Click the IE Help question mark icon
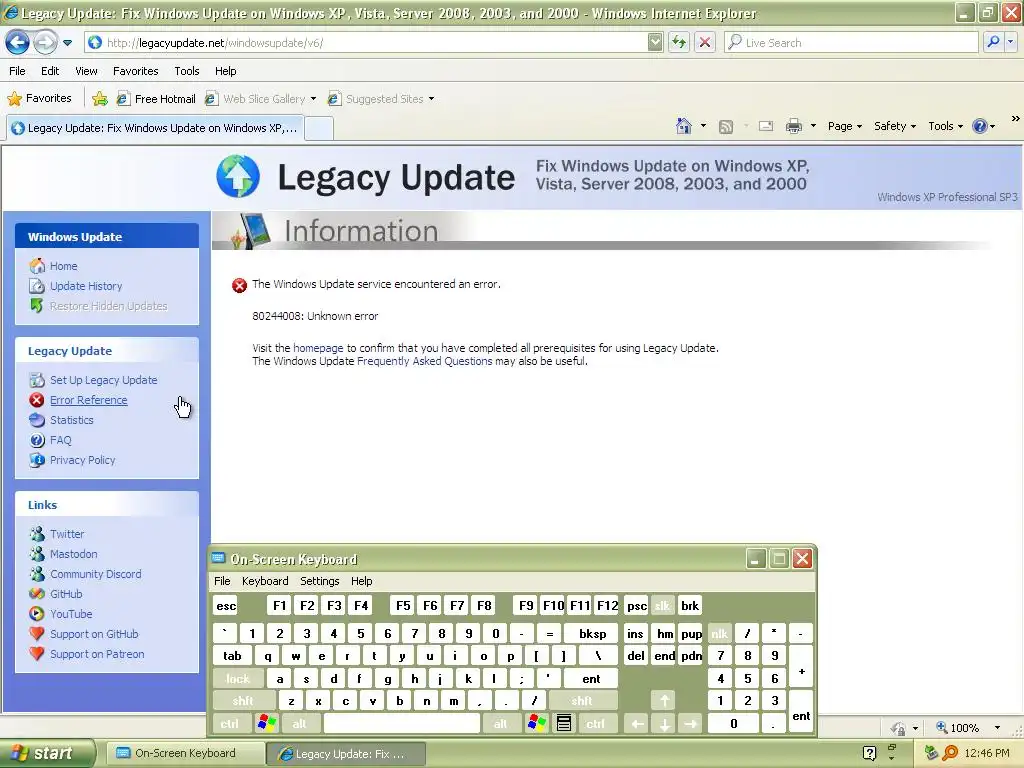This screenshot has height=768, width=1024. pyautogui.click(x=980, y=126)
